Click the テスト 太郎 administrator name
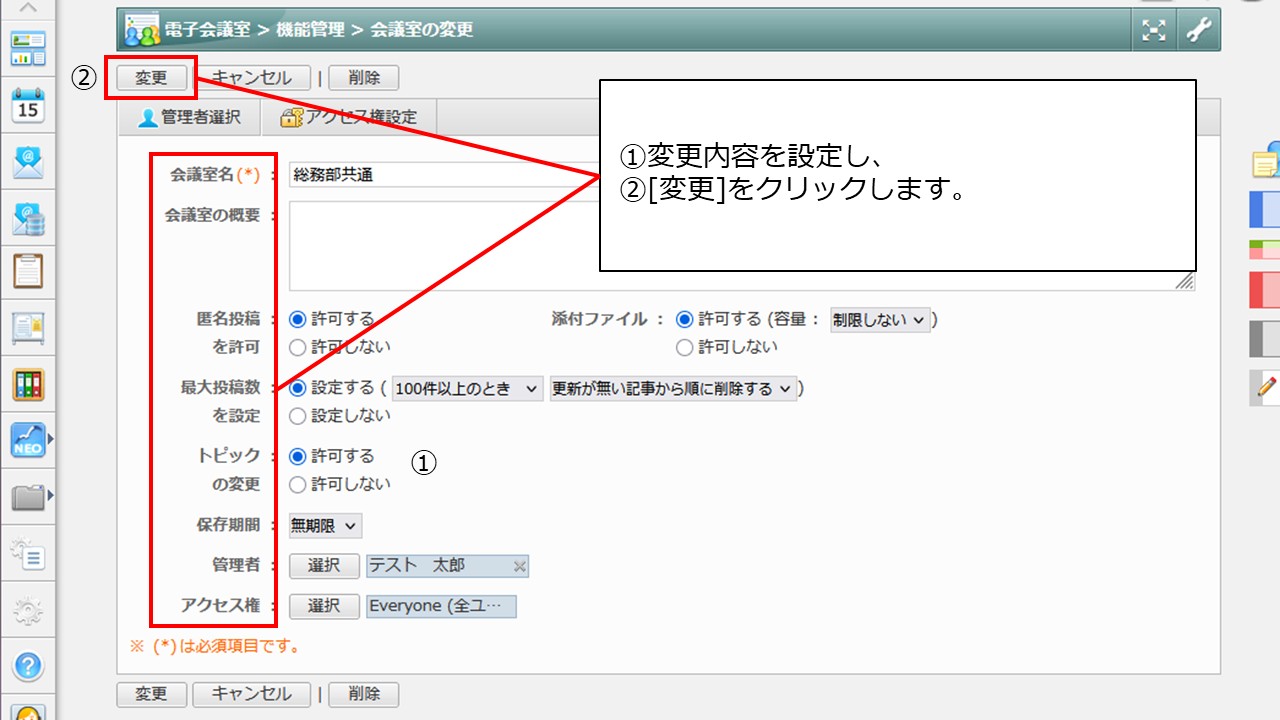The height and width of the screenshot is (720, 1280). coord(417,566)
